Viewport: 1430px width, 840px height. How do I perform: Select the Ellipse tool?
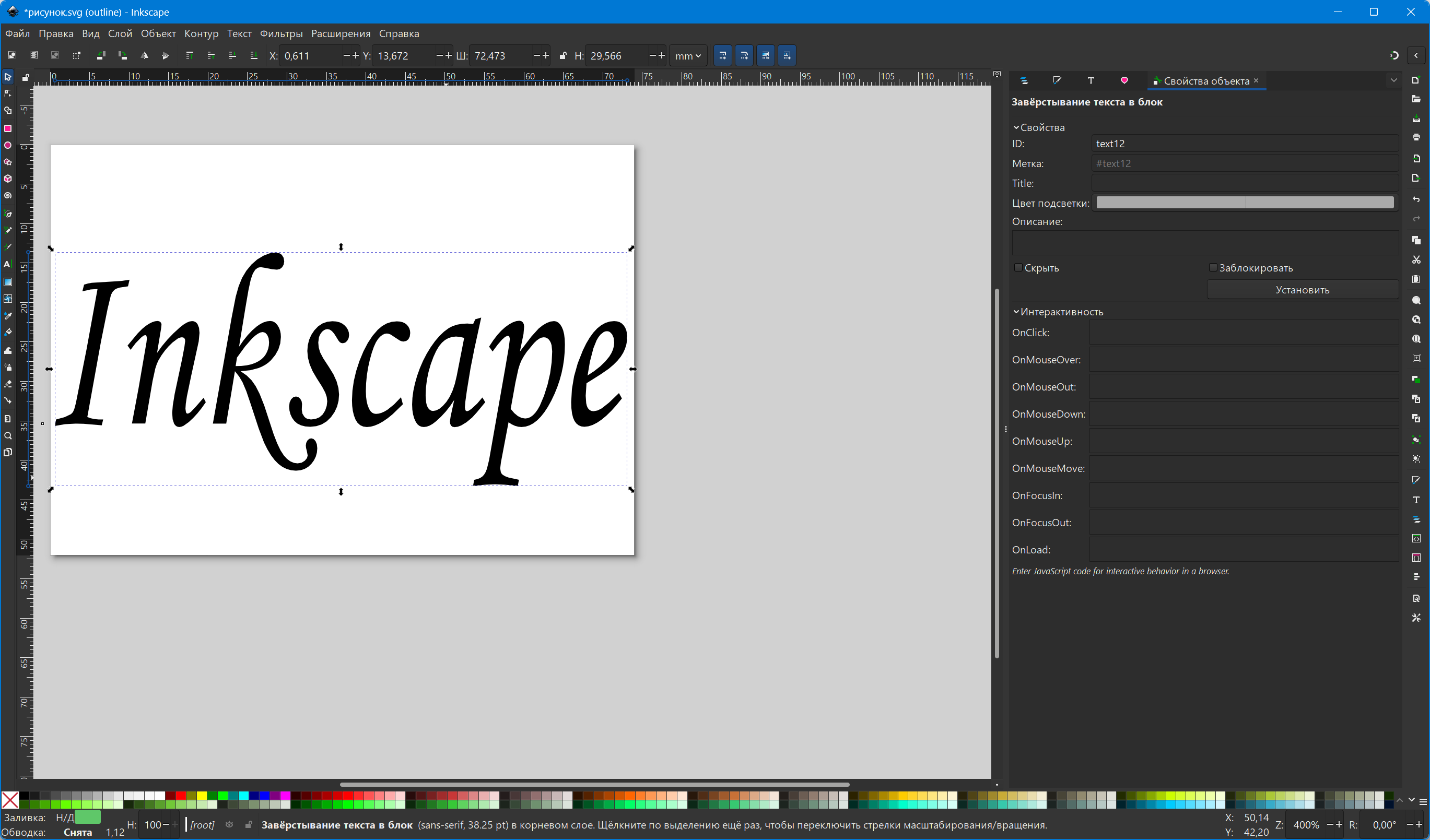point(8,145)
